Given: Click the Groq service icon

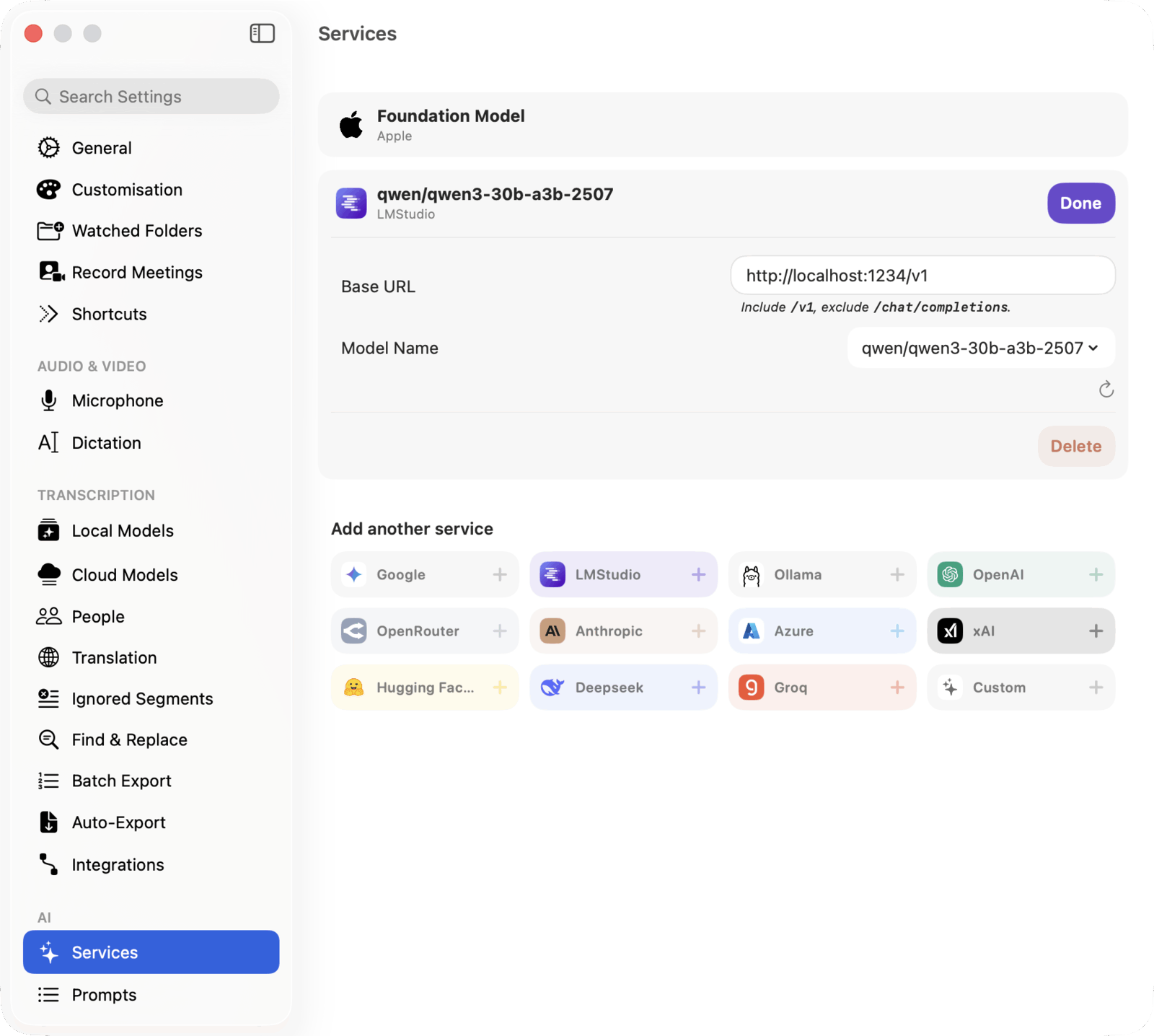Looking at the screenshot, I should point(751,687).
